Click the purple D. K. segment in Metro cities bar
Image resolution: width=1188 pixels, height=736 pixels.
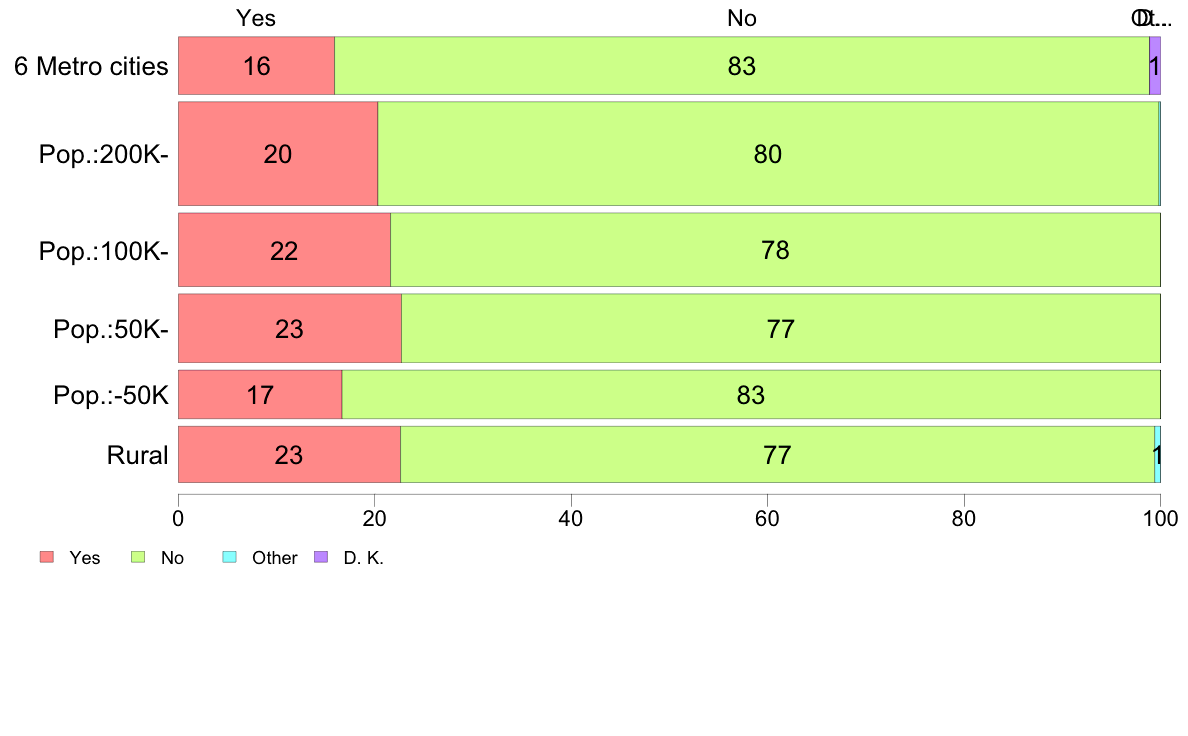1155,66
